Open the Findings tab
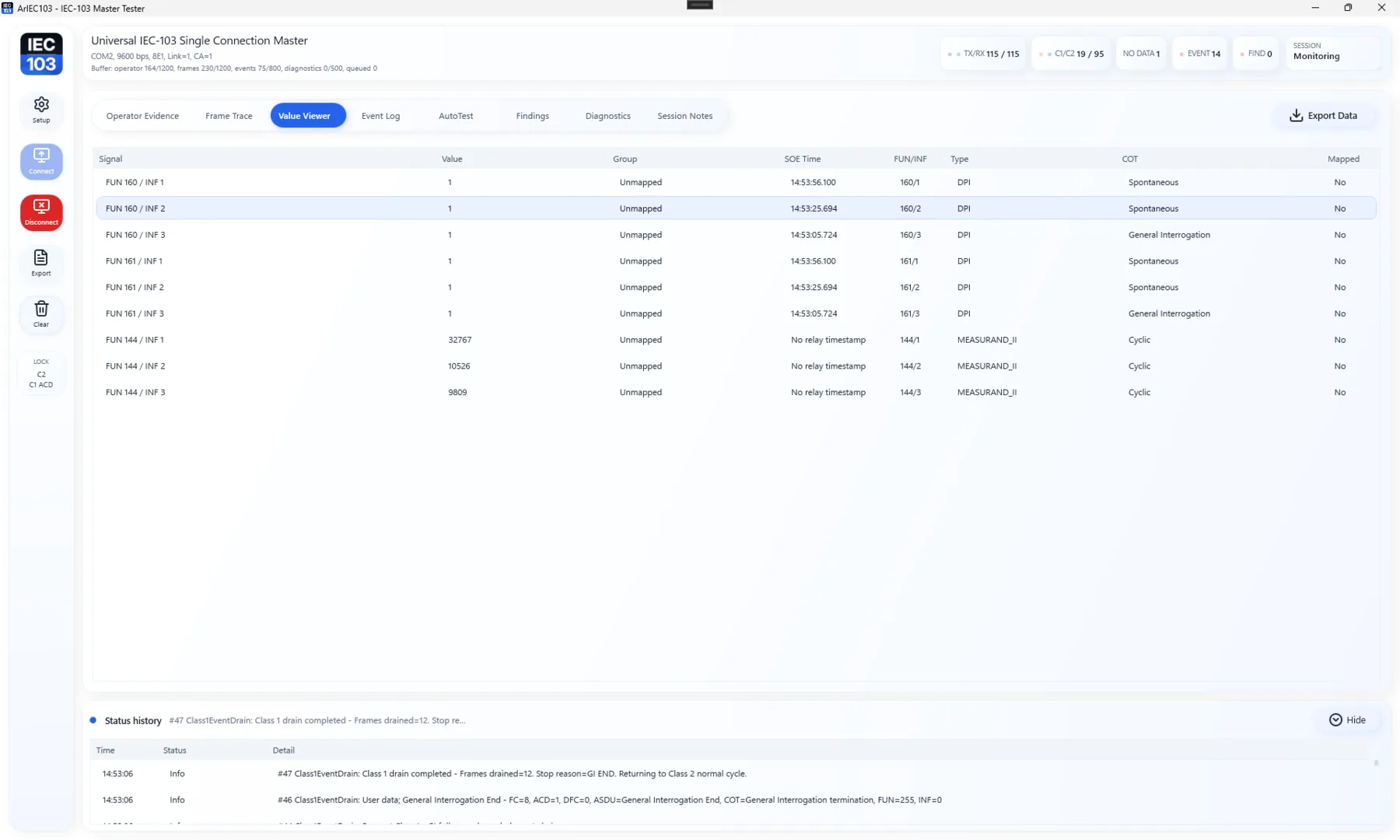 click(532, 116)
